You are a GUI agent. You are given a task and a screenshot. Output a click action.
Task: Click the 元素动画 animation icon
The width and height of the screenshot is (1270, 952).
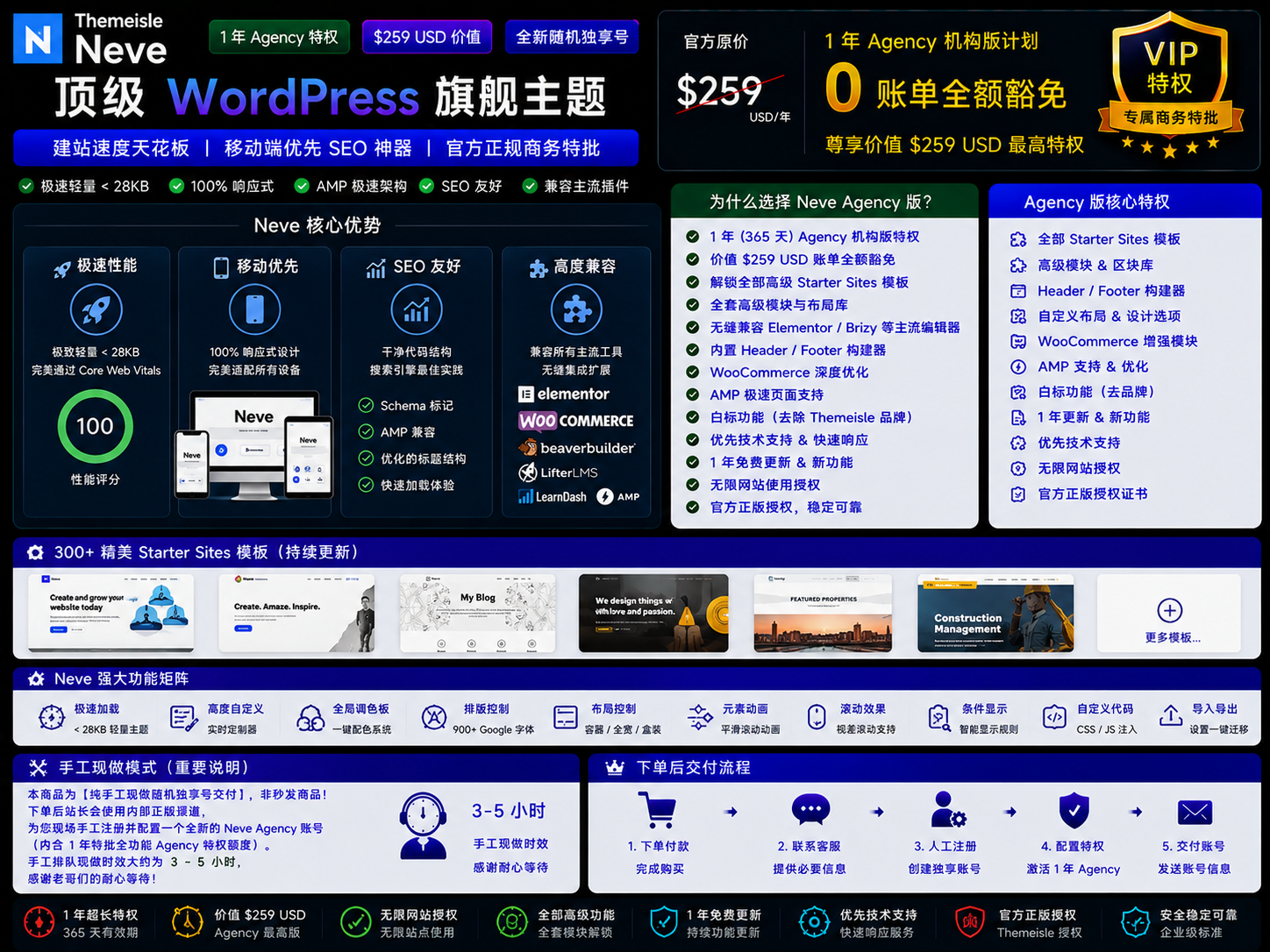[699, 718]
